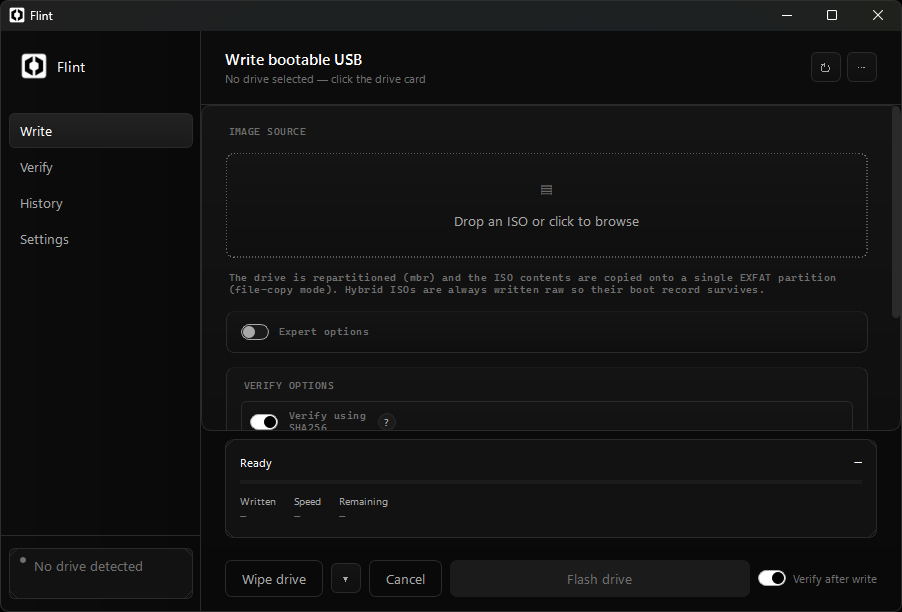The height and width of the screenshot is (612, 902).
Task: Maximize the Flint window
Action: click(832, 15)
